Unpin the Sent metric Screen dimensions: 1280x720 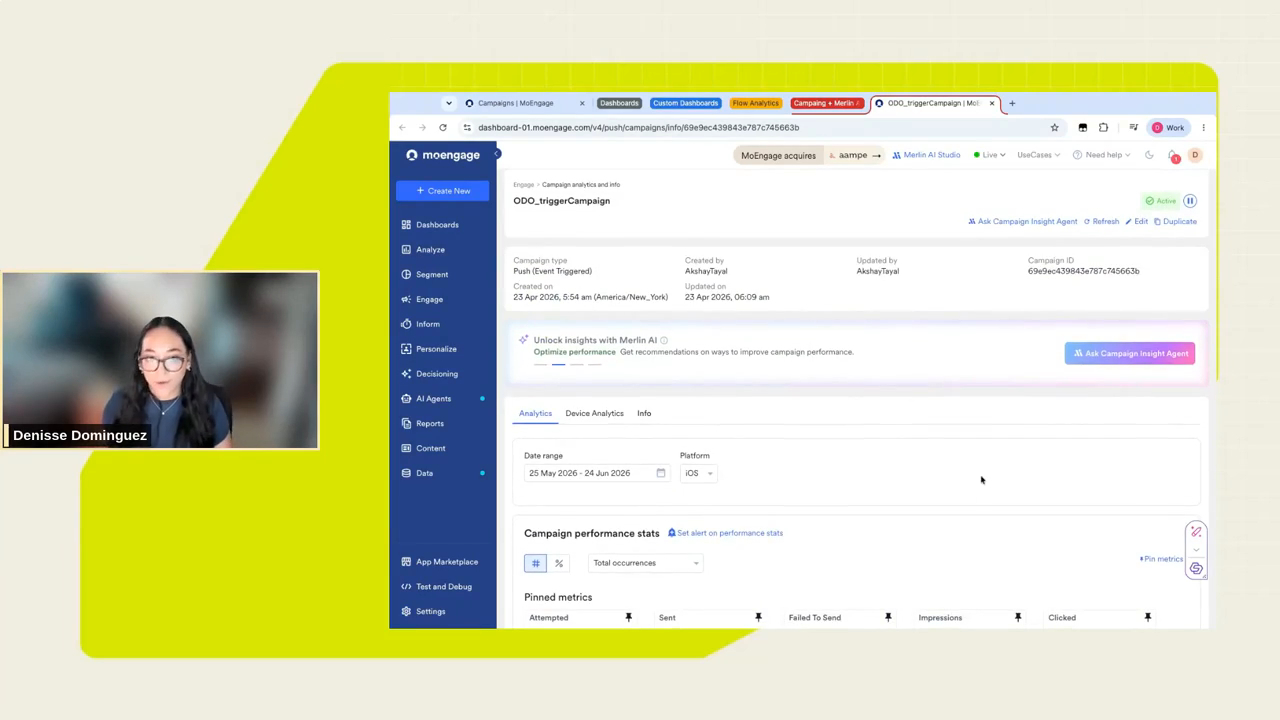coord(758,618)
